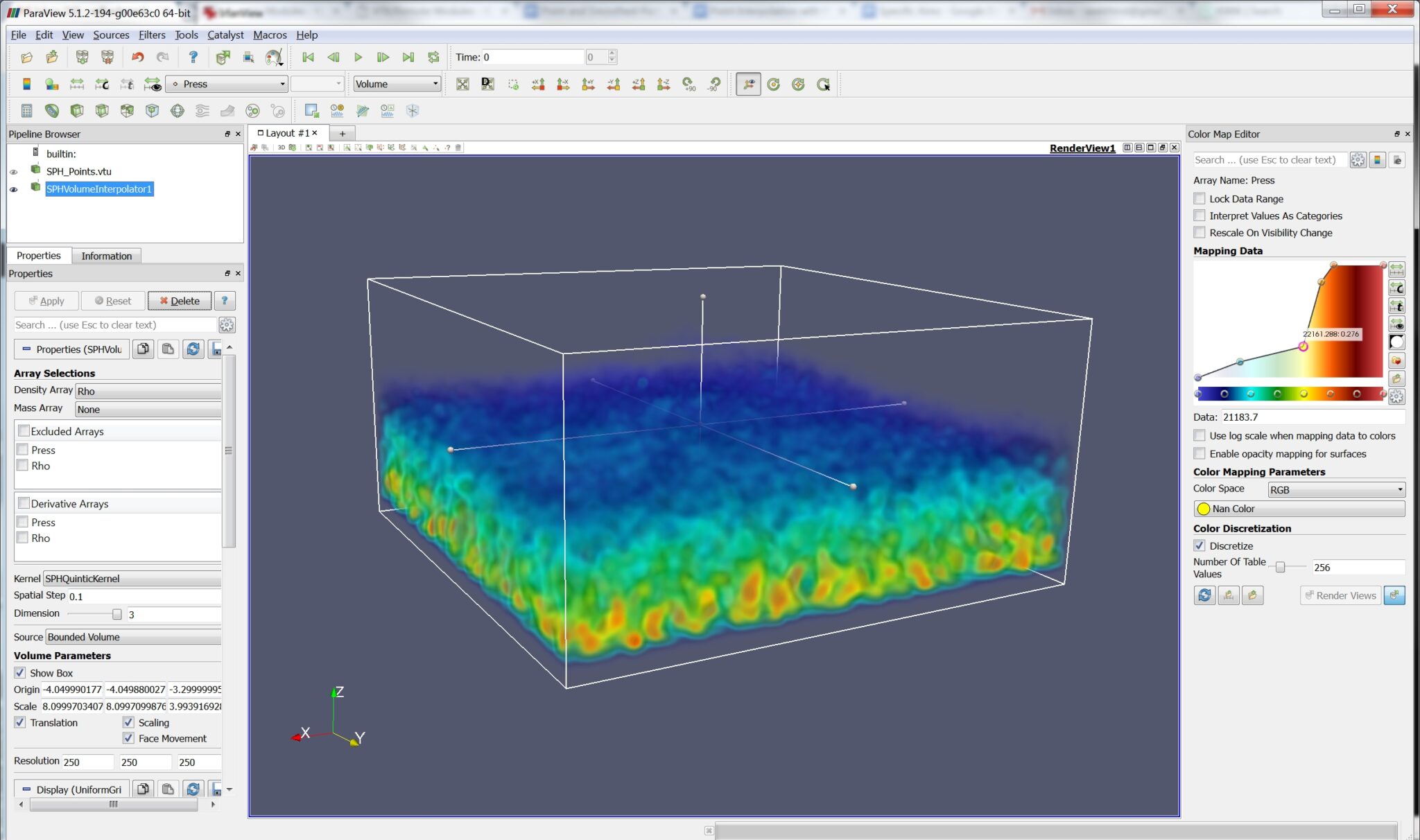
Task: Enable the Lock Data Range checkbox
Action: tap(1200, 199)
